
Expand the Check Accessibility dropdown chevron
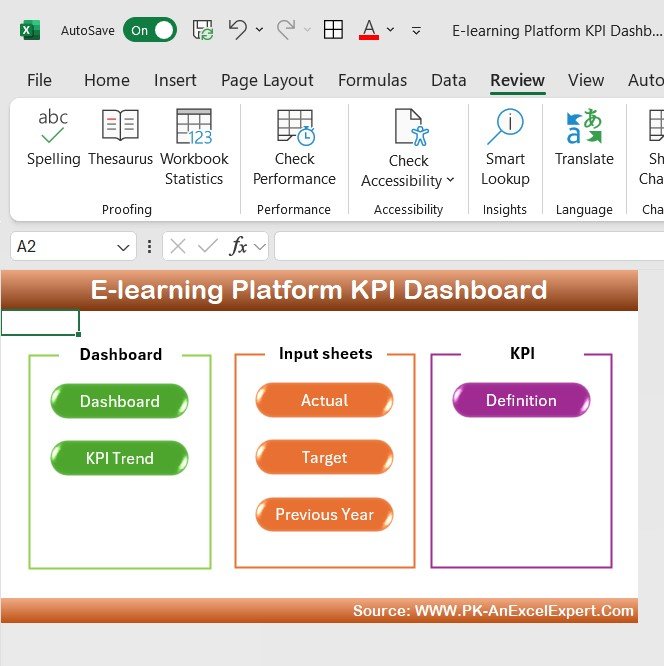(x=450, y=180)
